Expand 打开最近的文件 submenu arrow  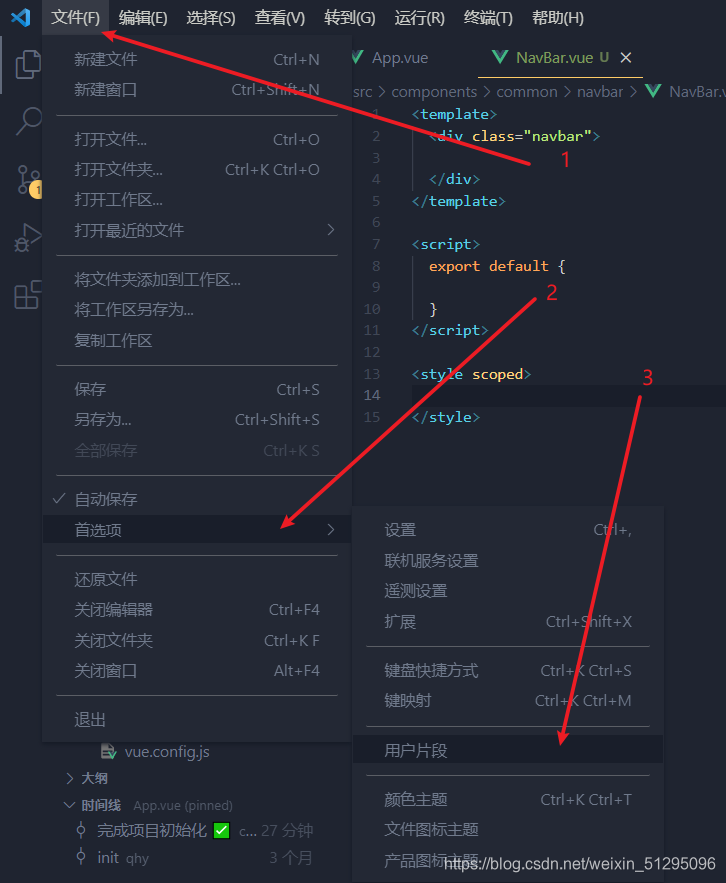331,230
